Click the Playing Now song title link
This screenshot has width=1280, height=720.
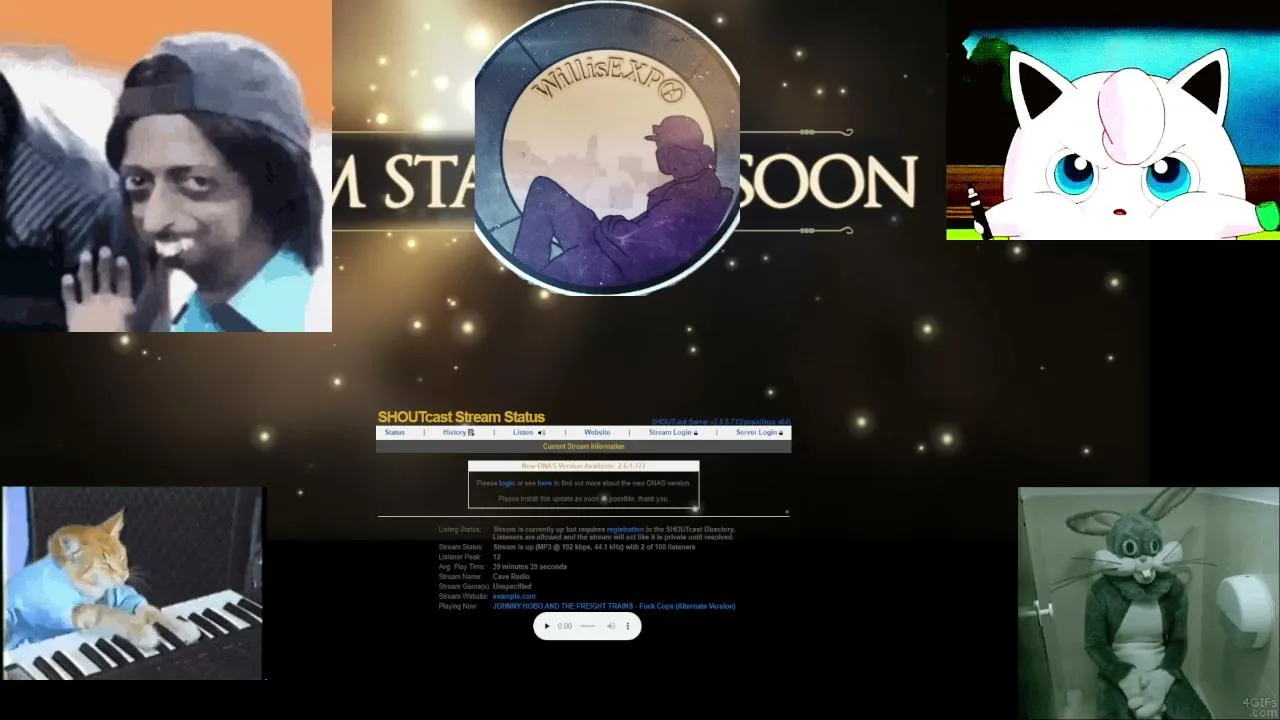point(614,606)
